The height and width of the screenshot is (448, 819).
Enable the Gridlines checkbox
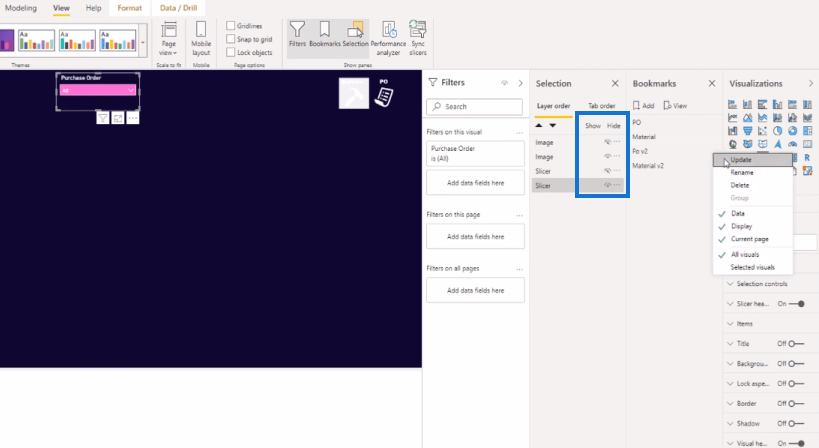point(231,25)
